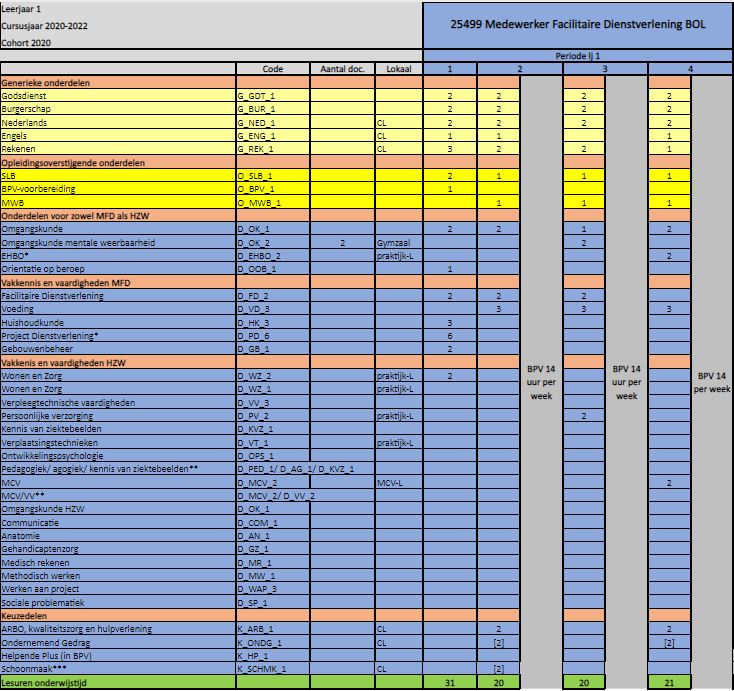Select the EHBO* row label
This screenshot has height=691, width=734.
pos(118,256)
